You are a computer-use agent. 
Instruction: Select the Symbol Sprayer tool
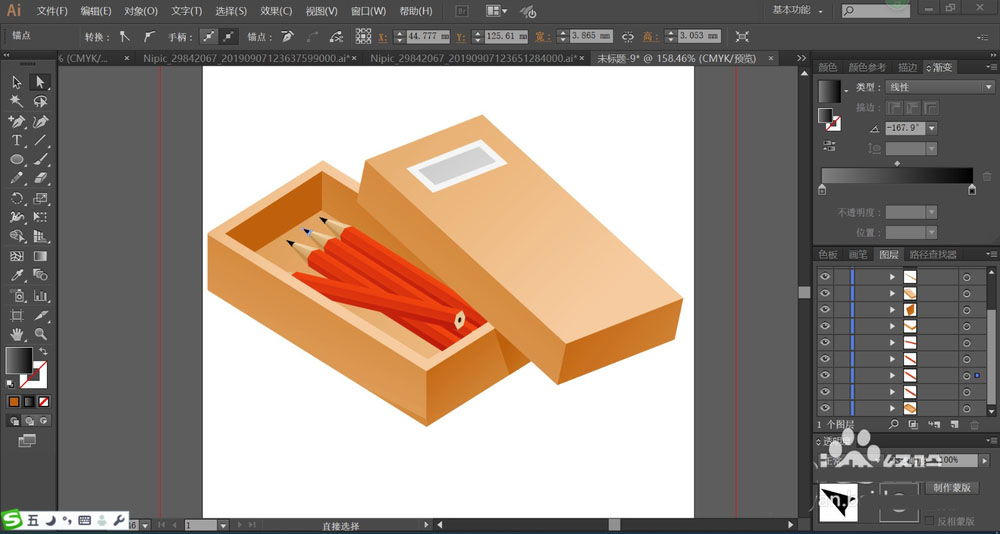(17, 295)
